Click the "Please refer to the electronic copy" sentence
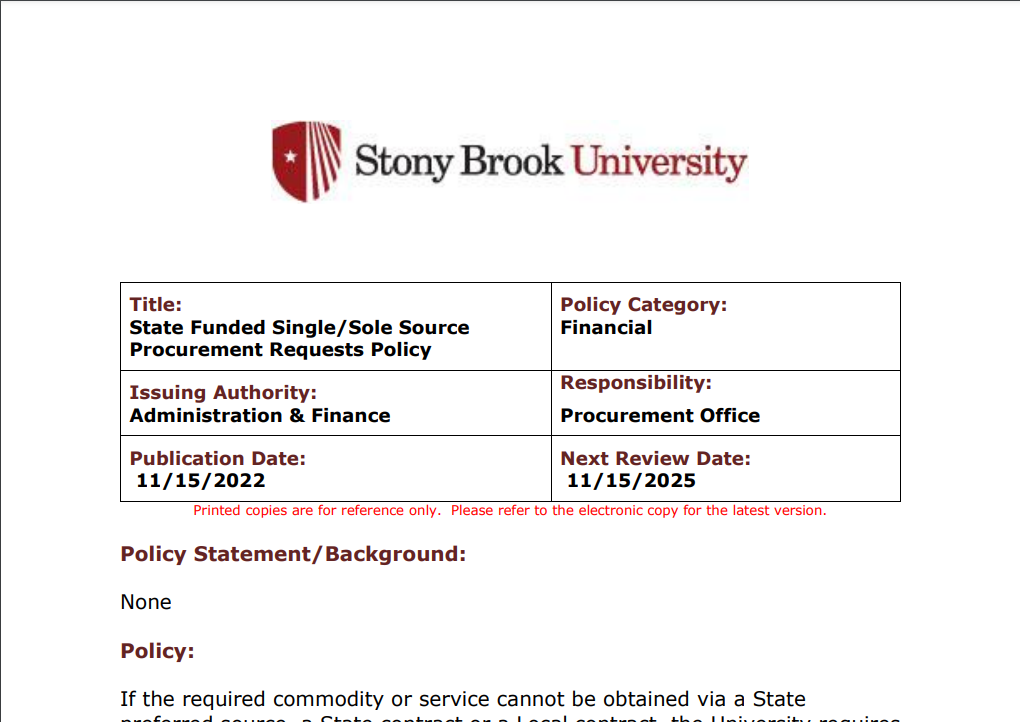 click(638, 511)
